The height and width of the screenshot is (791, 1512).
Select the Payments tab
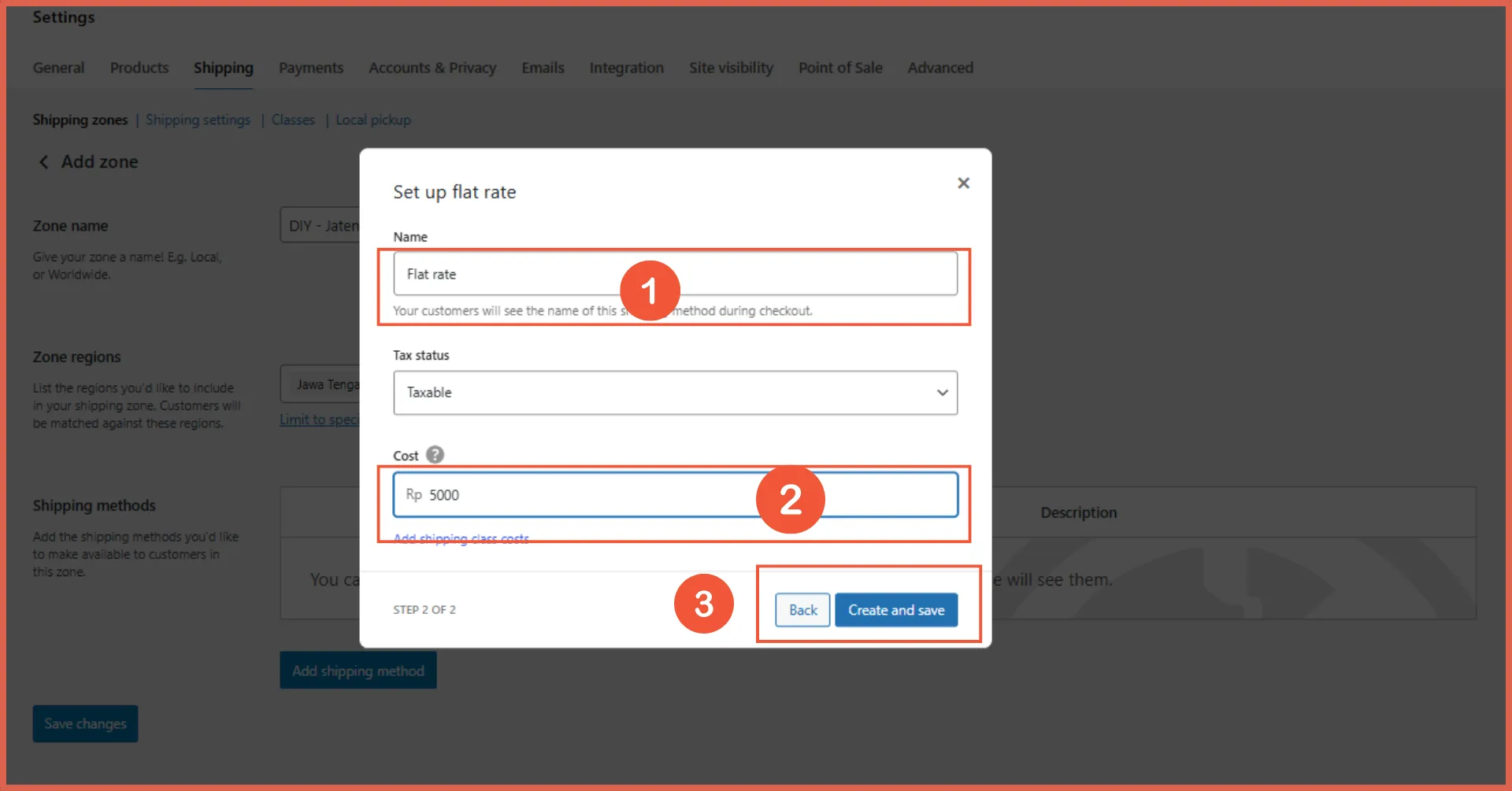[311, 68]
